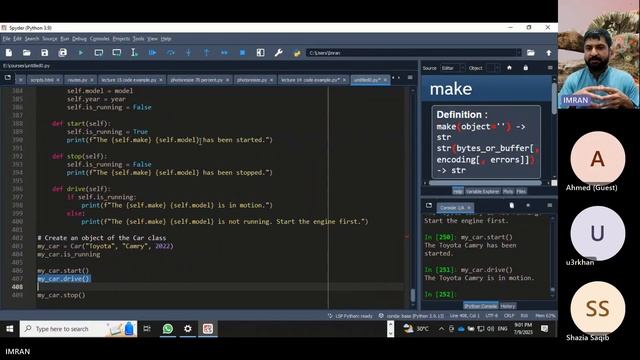
Task: Switch to routes.py editor tab
Action: pyautogui.click(x=78, y=80)
